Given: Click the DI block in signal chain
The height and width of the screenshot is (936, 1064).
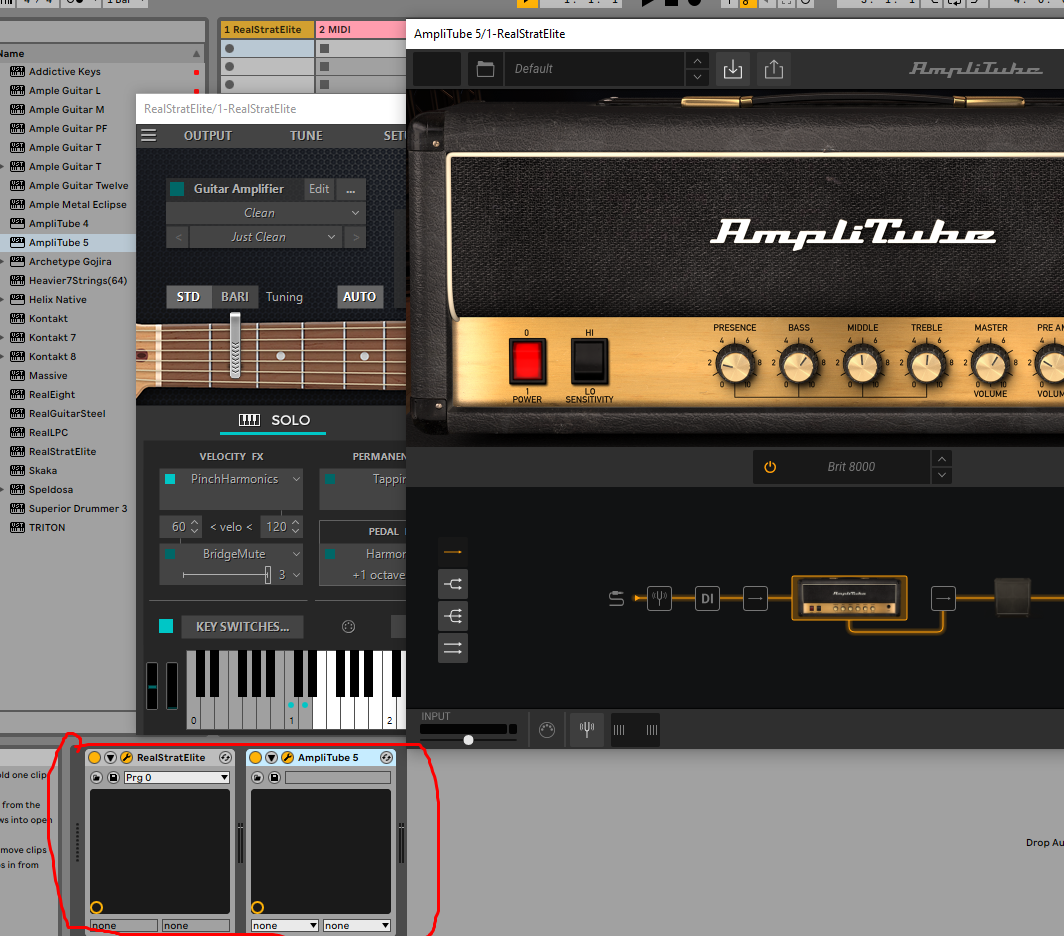Looking at the screenshot, I should coord(707,598).
